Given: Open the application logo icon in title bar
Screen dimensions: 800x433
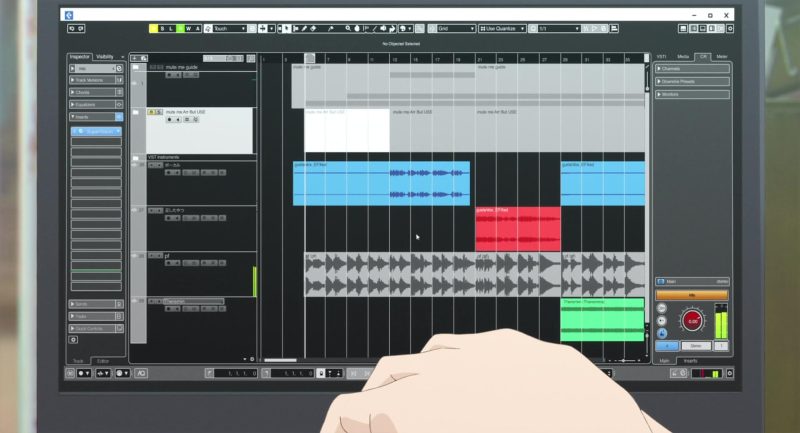Looking at the screenshot, I should click(69, 15).
